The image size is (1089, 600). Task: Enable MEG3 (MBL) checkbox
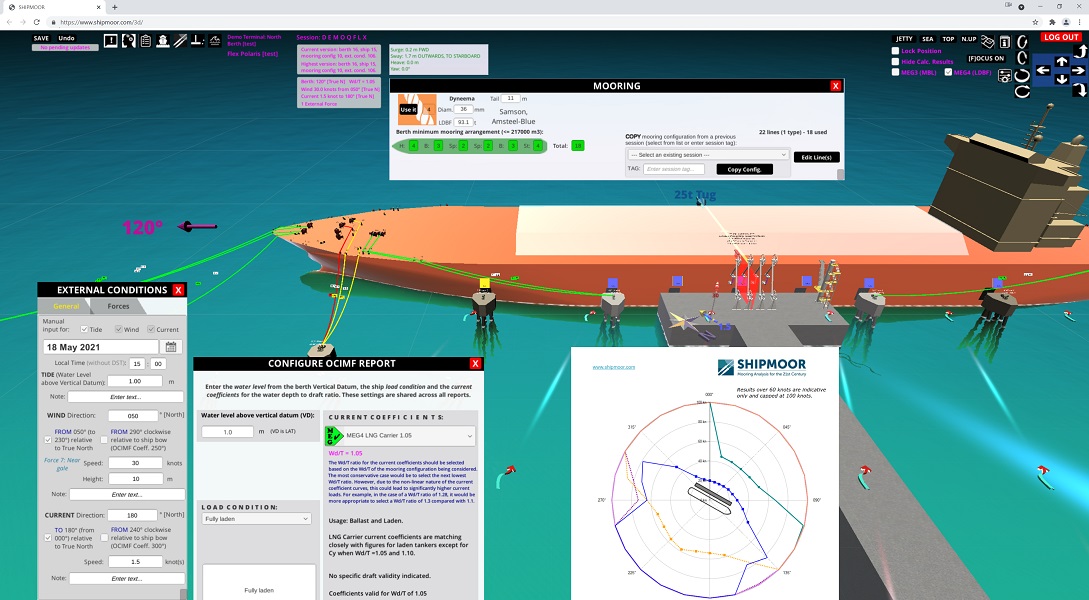[895, 72]
